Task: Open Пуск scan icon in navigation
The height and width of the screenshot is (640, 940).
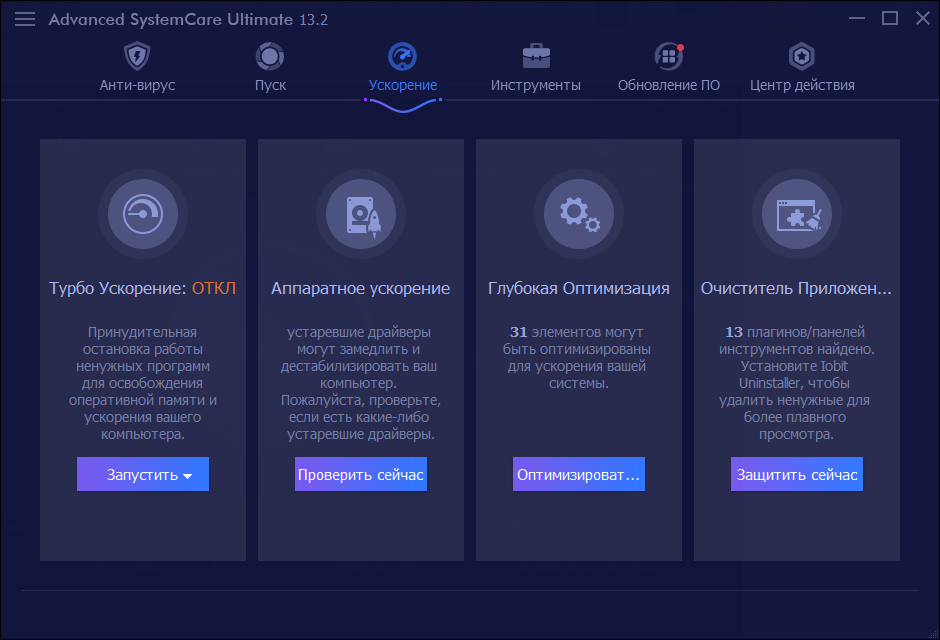Action: click(269, 55)
